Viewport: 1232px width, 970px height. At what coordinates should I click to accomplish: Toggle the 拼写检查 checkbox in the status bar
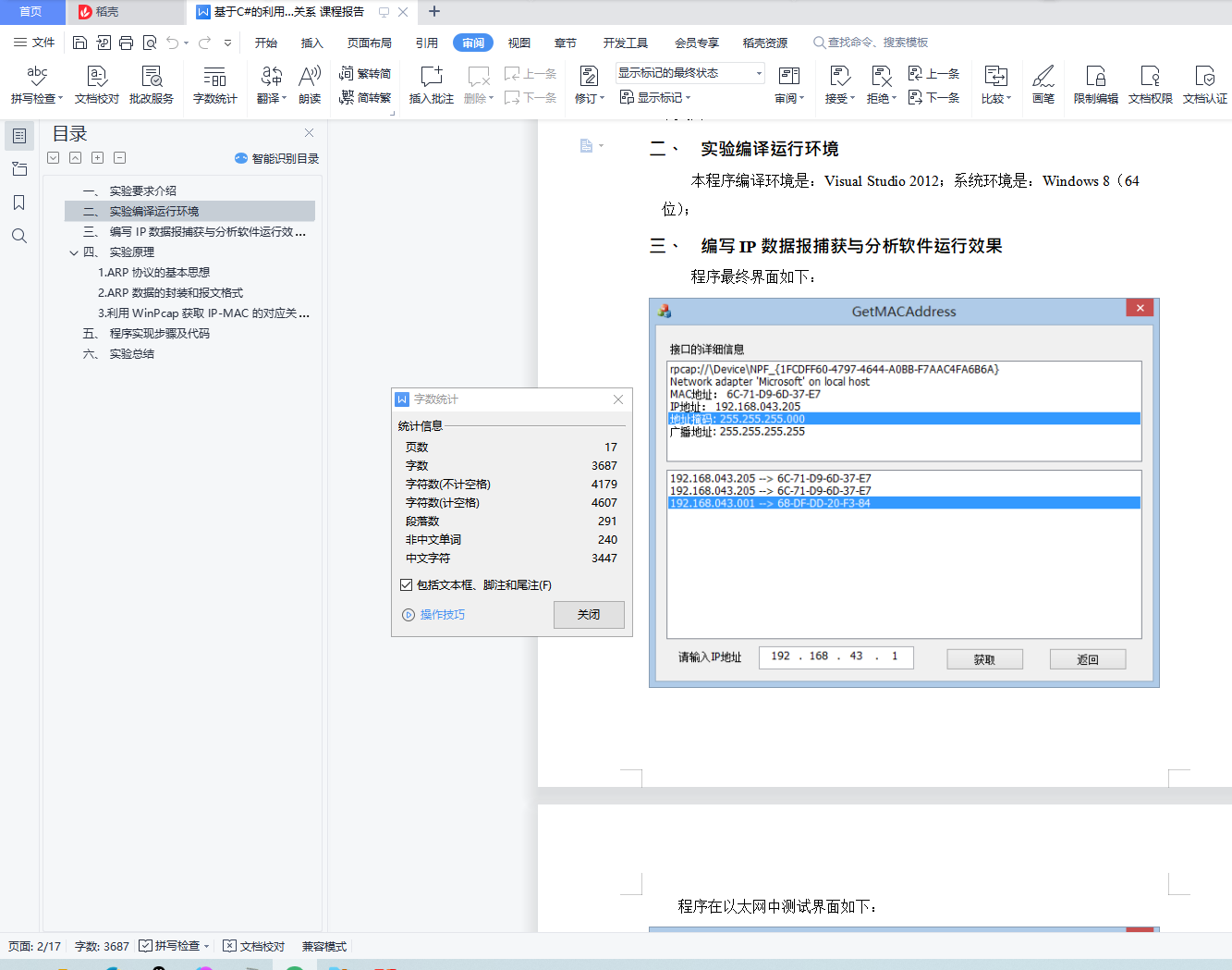tap(145, 946)
